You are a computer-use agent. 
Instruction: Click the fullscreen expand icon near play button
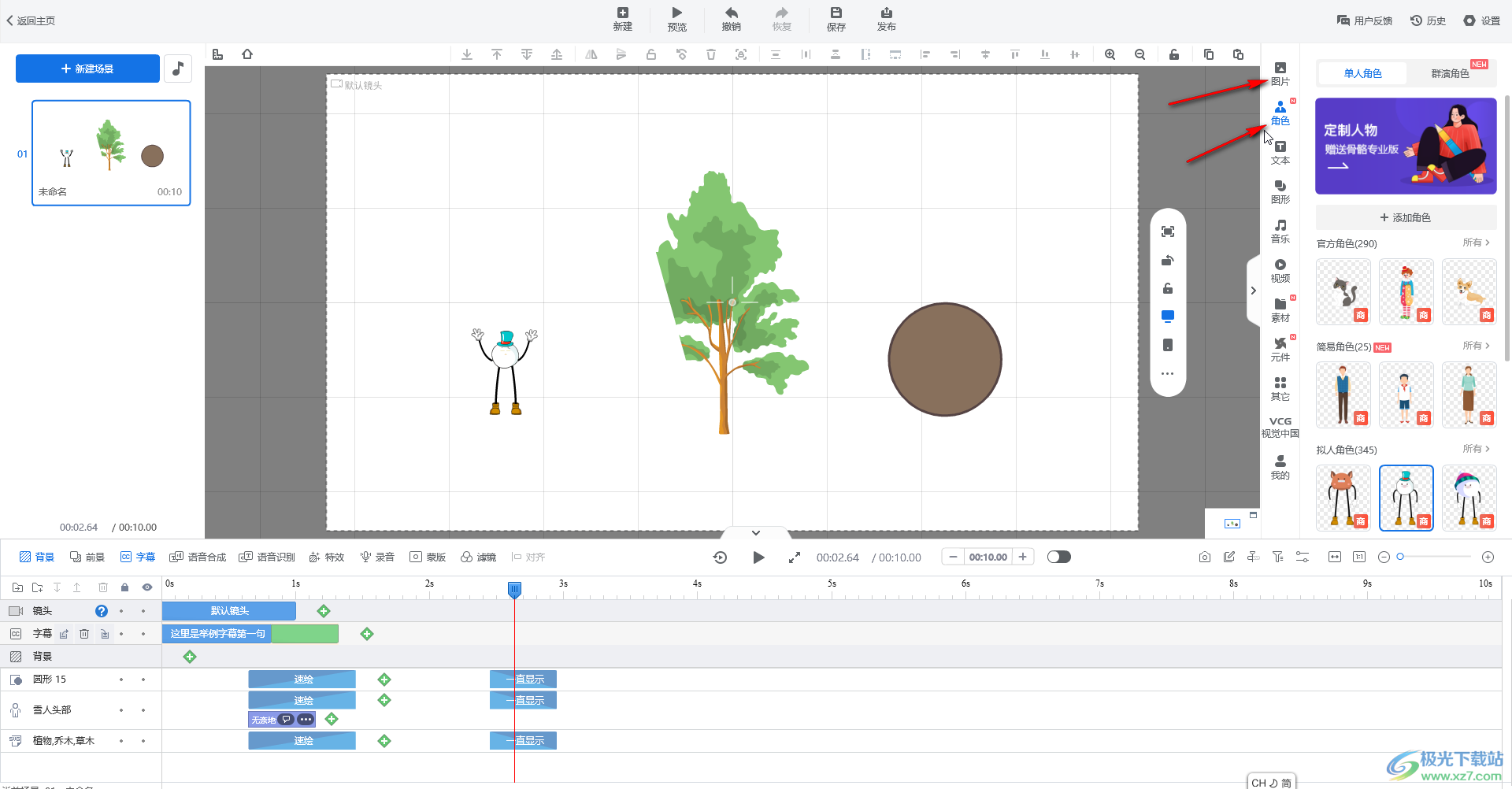pos(794,557)
